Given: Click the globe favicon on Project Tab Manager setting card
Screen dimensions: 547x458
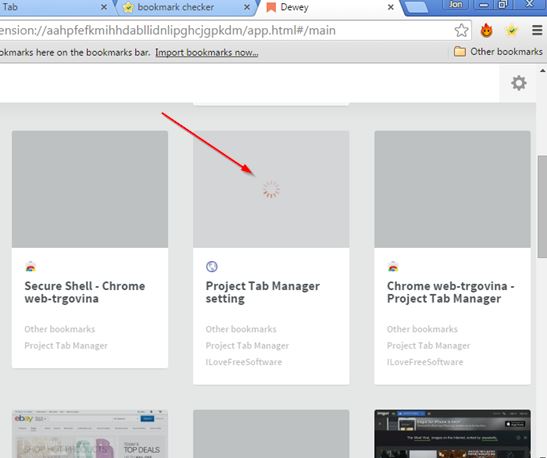Looking at the screenshot, I should pyautogui.click(x=212, y=266).
